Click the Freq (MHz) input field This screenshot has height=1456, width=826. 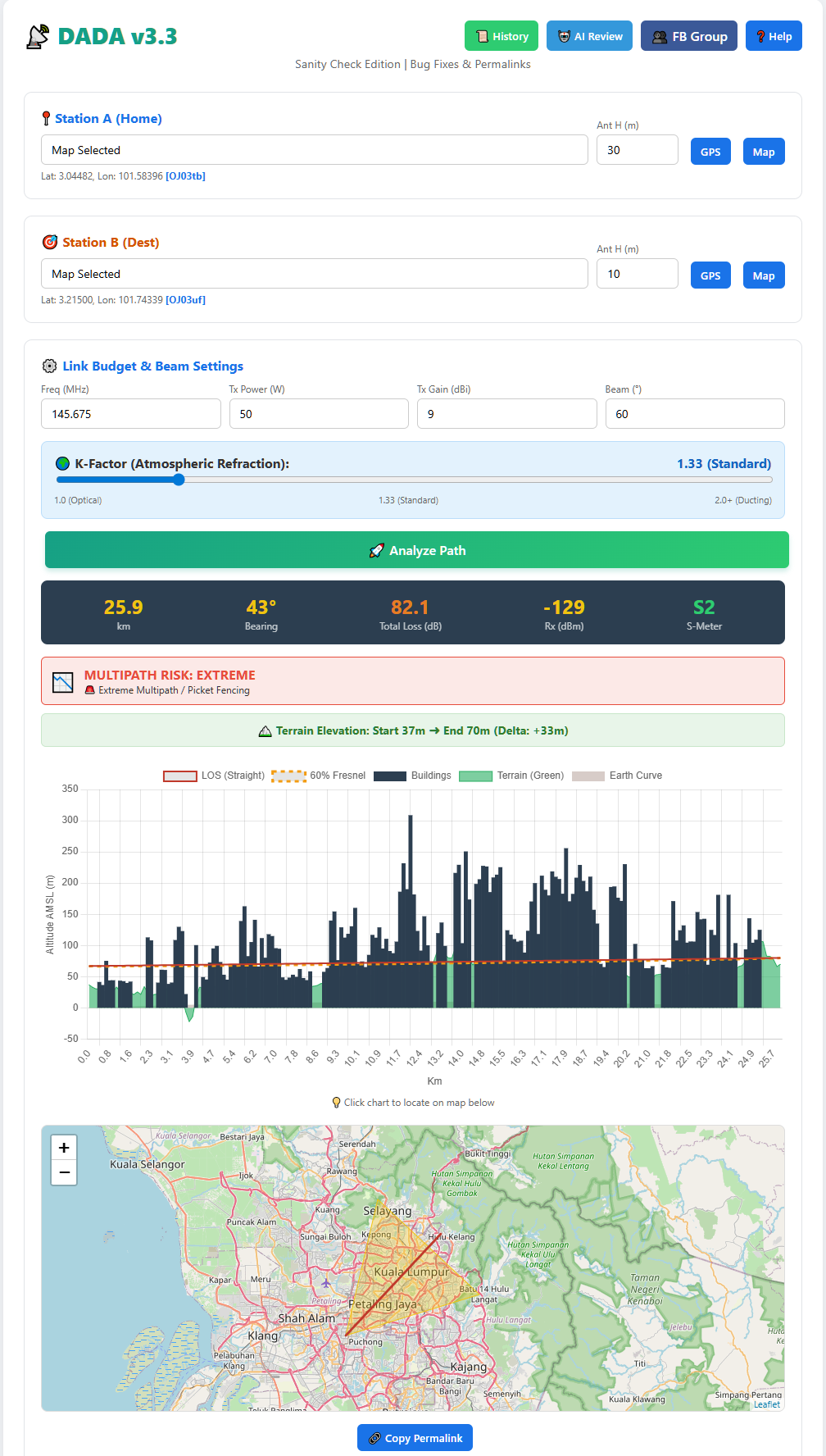coord(130,414)
